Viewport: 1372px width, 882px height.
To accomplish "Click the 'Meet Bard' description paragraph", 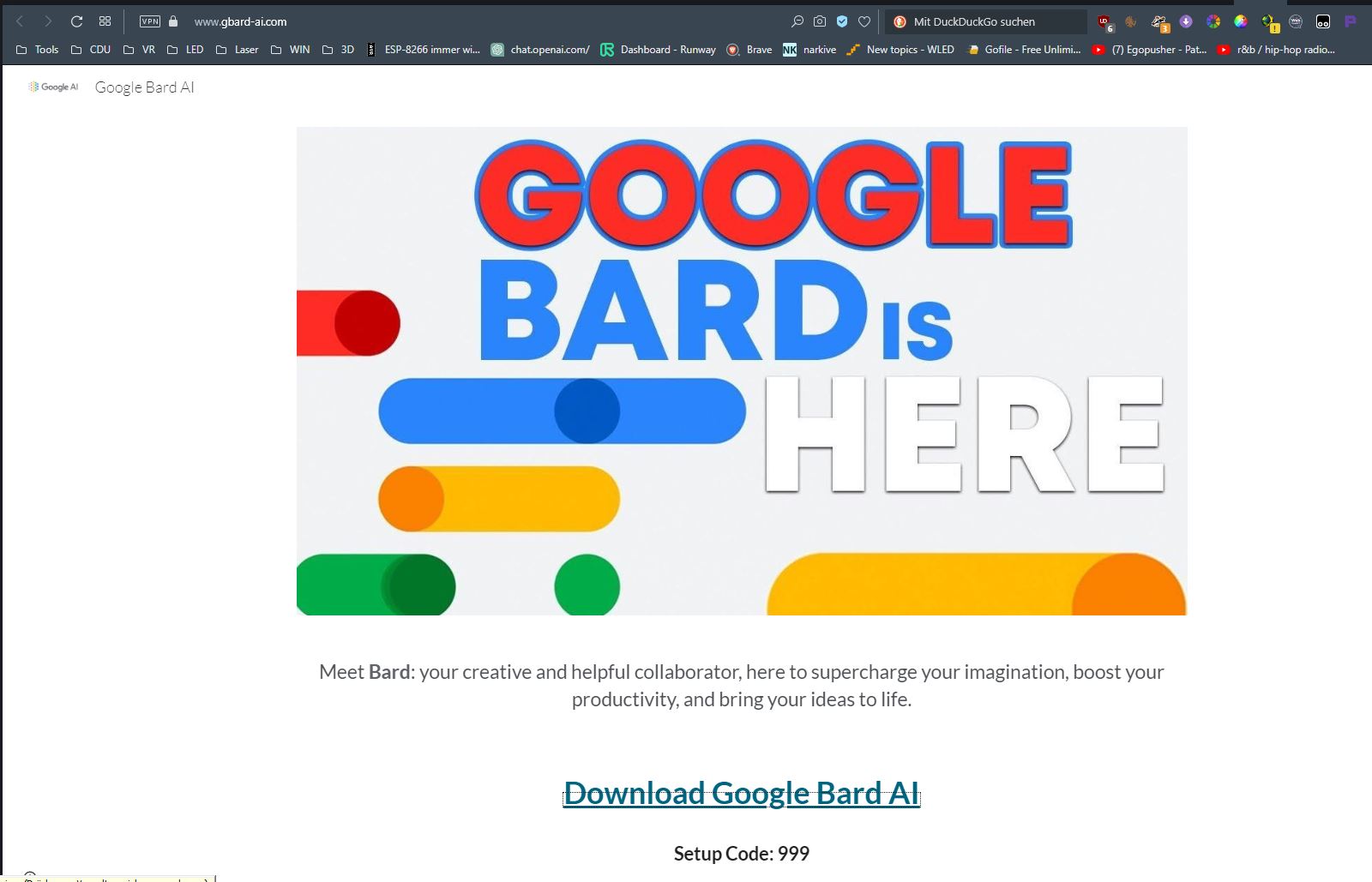I will pyautogui.click(x=742, y=686).
